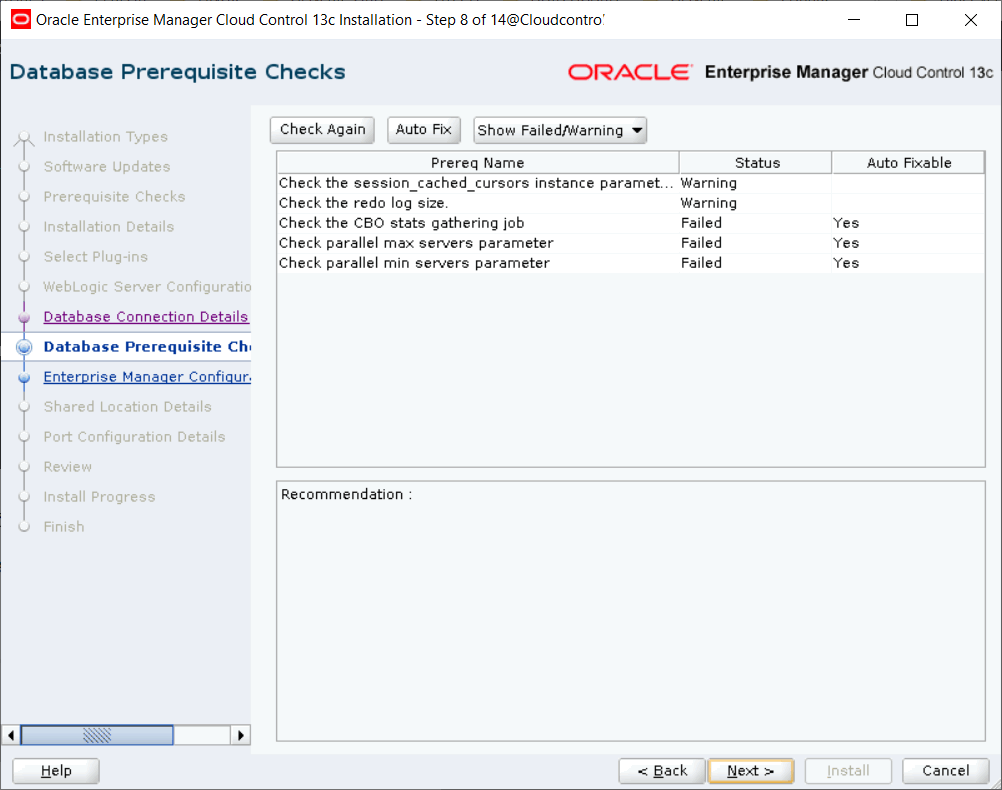
Task: Sort by the Prereq Name column header
Action: tap(477, 163)
